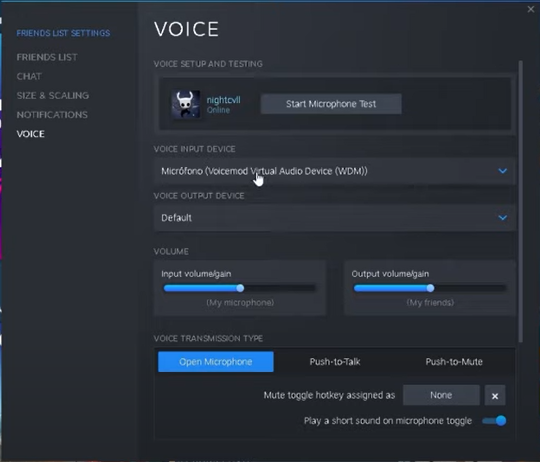
Task: Click the mute hotkey None button
Action: [x=441, y=395]
